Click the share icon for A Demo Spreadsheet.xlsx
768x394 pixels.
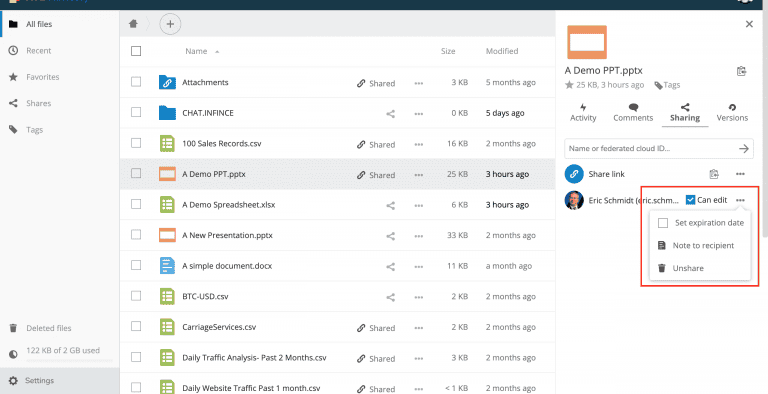[390, 205]
